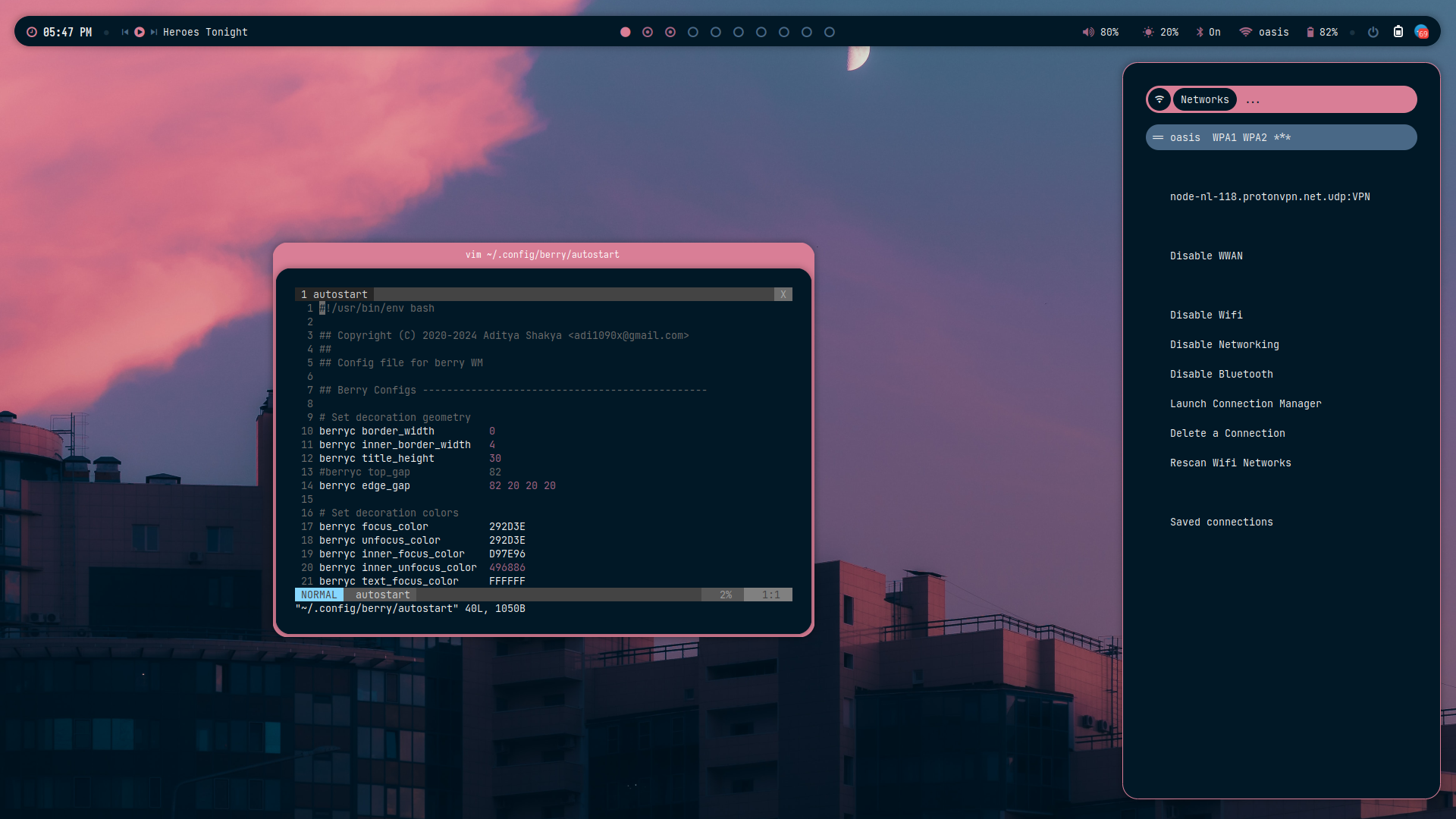
Task: Select Disable Bluetooth in the Networks menu
Action: [x=1221, y=374]
